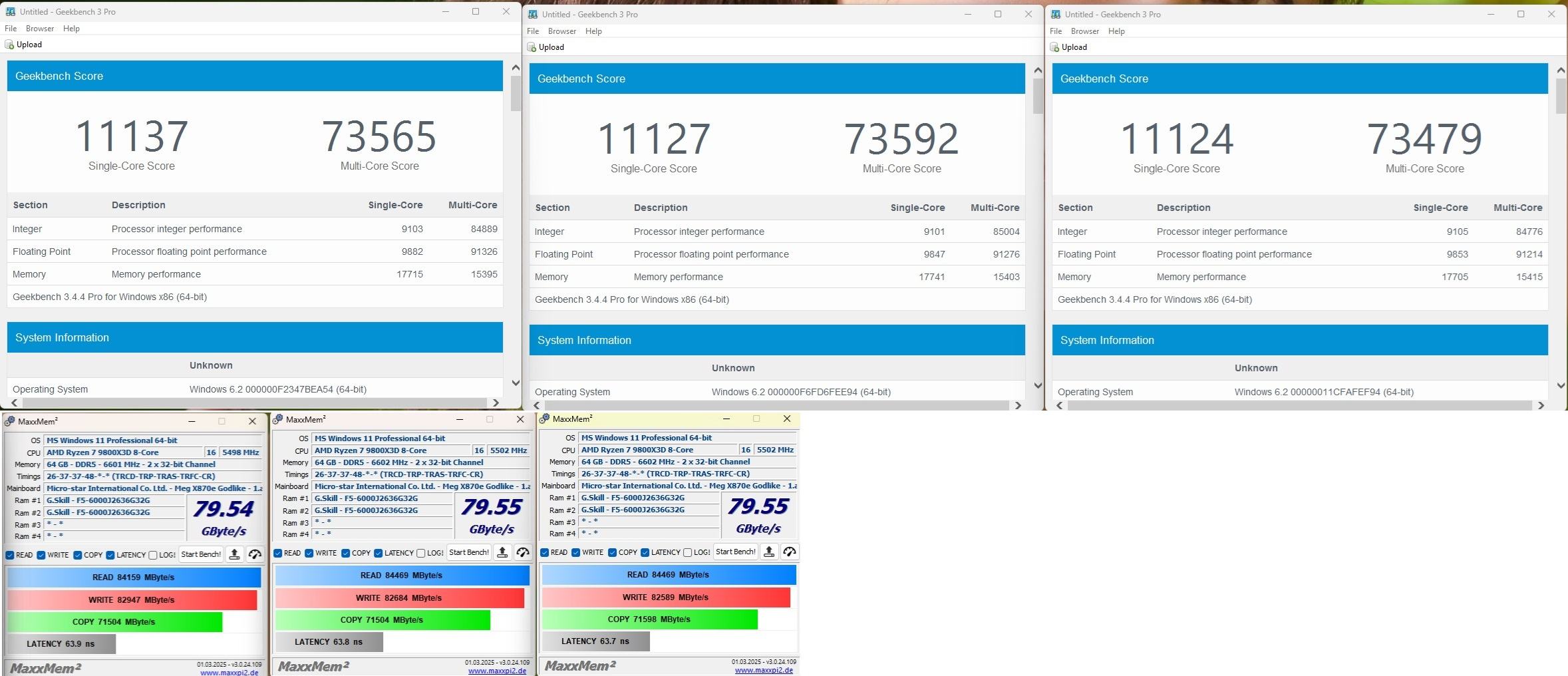Click Start Bench! in the 63.8 ns MaxxMem window
Image resolution: width=1568 pixels, height=676 pixels.
tap(469, 552)
